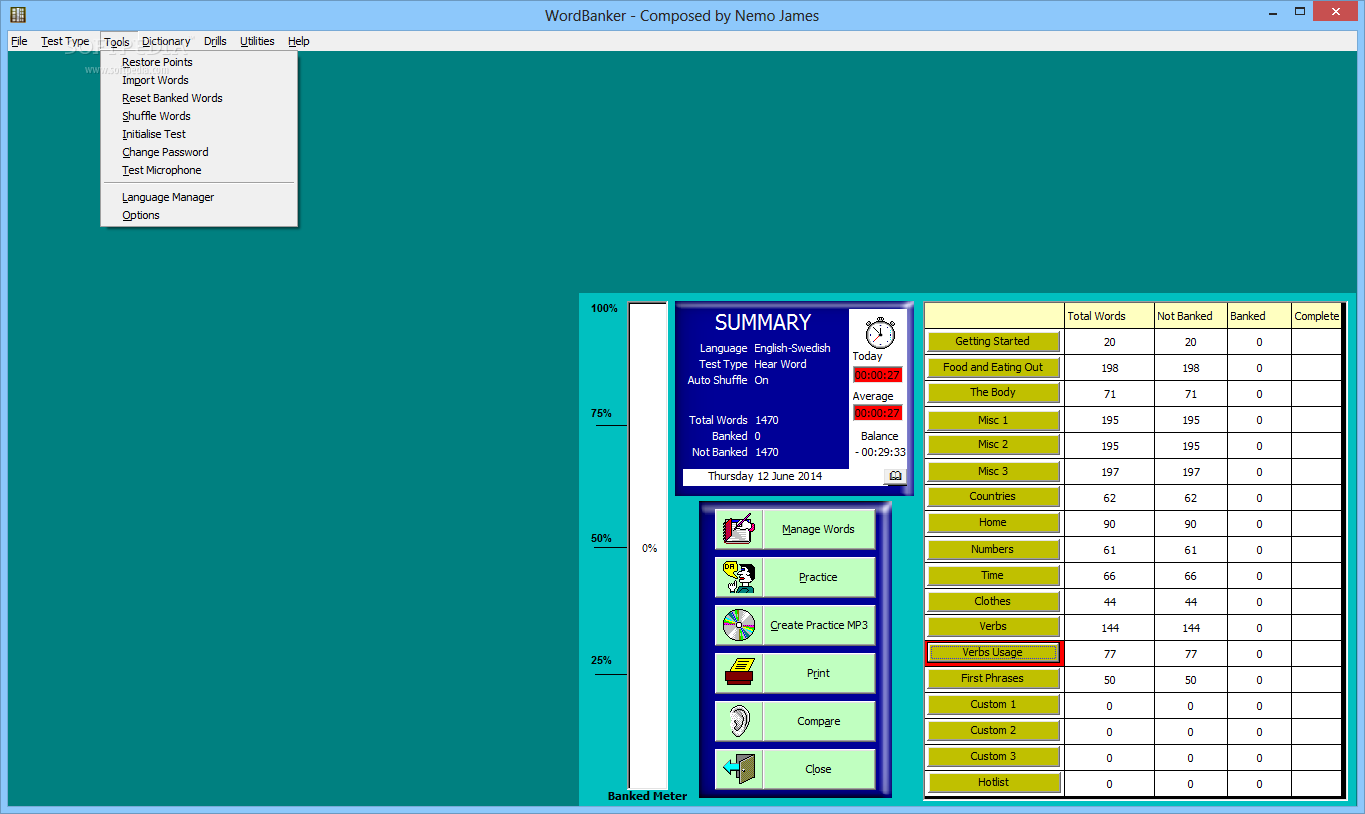Select the Misc 3 category
This screenshot has width=1365, height=814.
(993, 471)
